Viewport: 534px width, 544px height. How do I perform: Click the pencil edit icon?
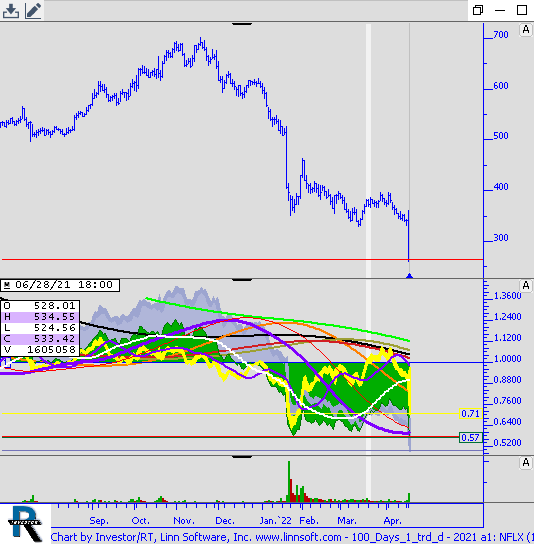click(x=33, y=10)
